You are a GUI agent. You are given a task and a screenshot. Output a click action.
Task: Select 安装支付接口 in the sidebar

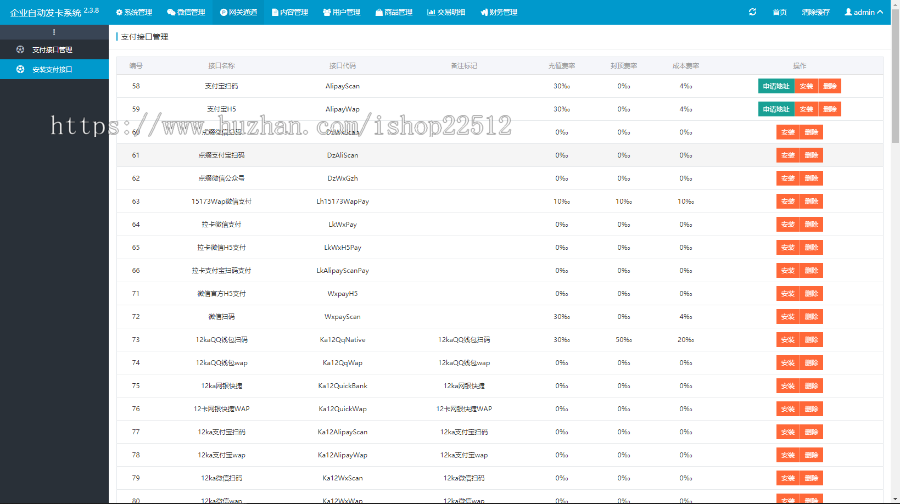54,69
